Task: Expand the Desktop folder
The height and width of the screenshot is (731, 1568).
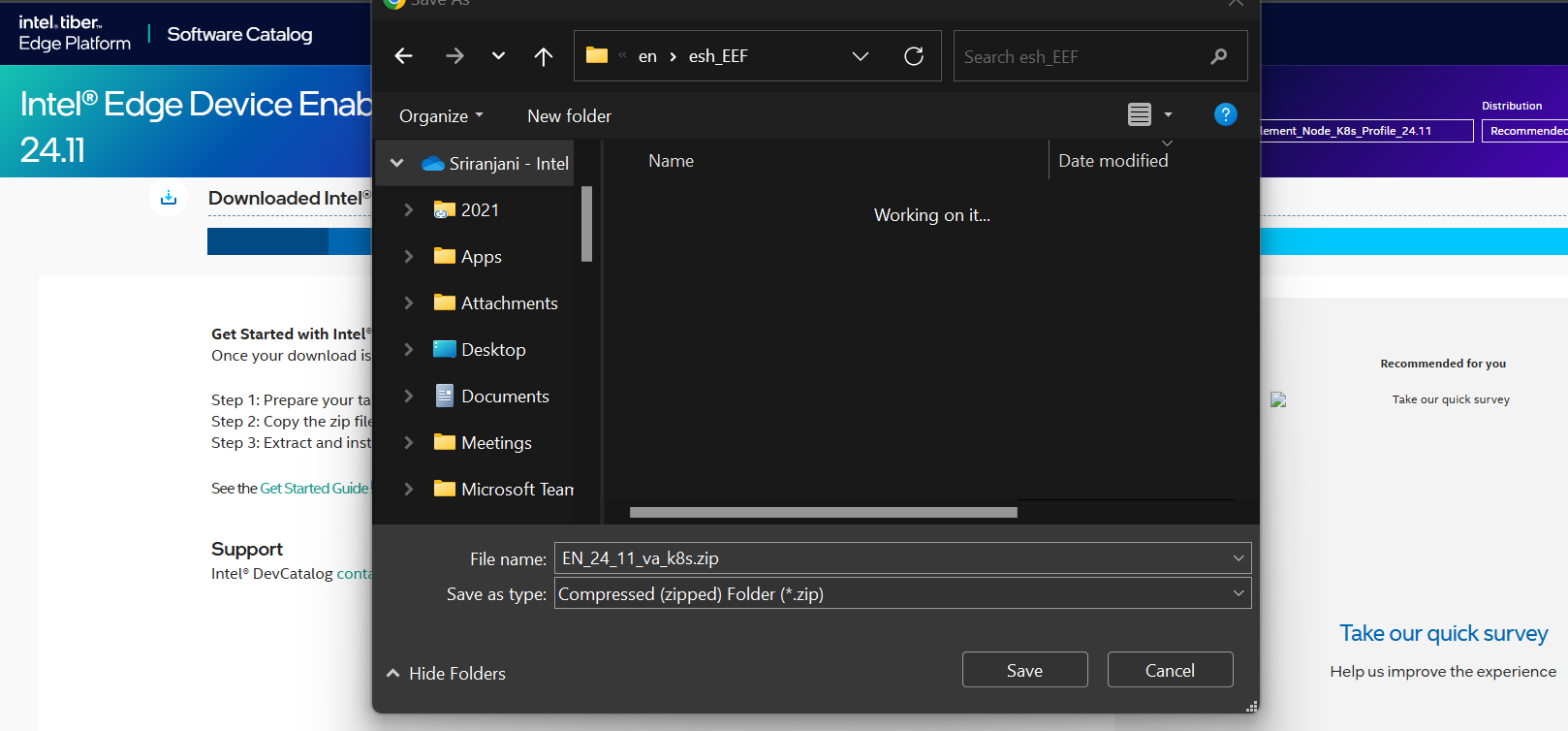Action: coord(409,349)
